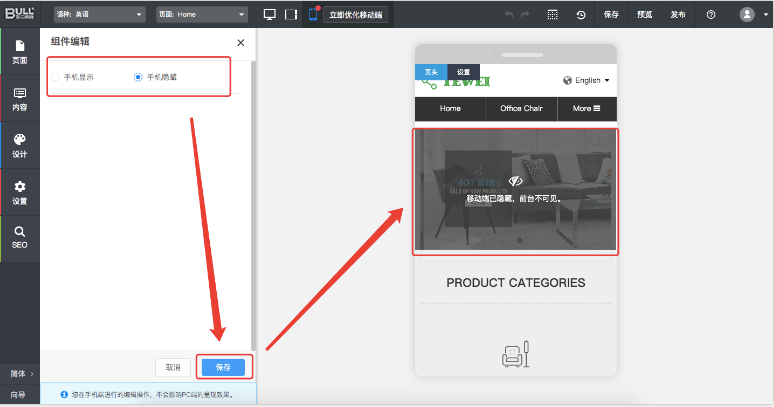Screen dimensions: 774x407
Task: Open the 设计 (Design) palette panel
Action: click(19, 146)
